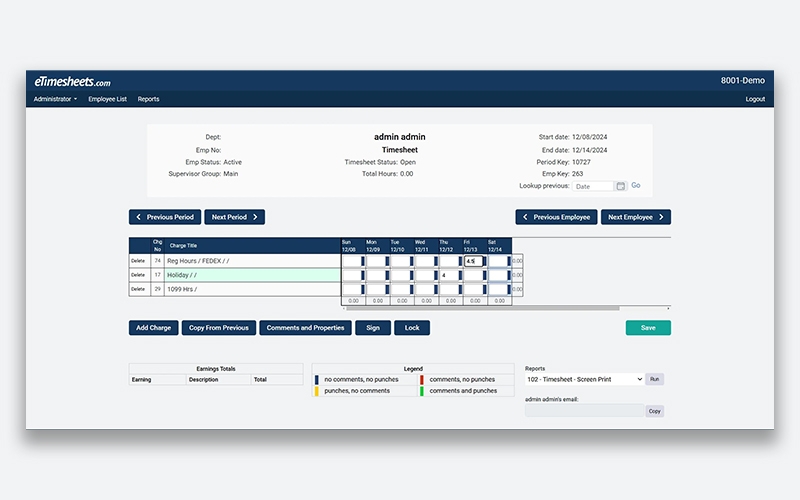The width and height of the screenshot is (800, 500).
Task: Select the highlighted Holiday charge title
Action: tap(182, 275)
